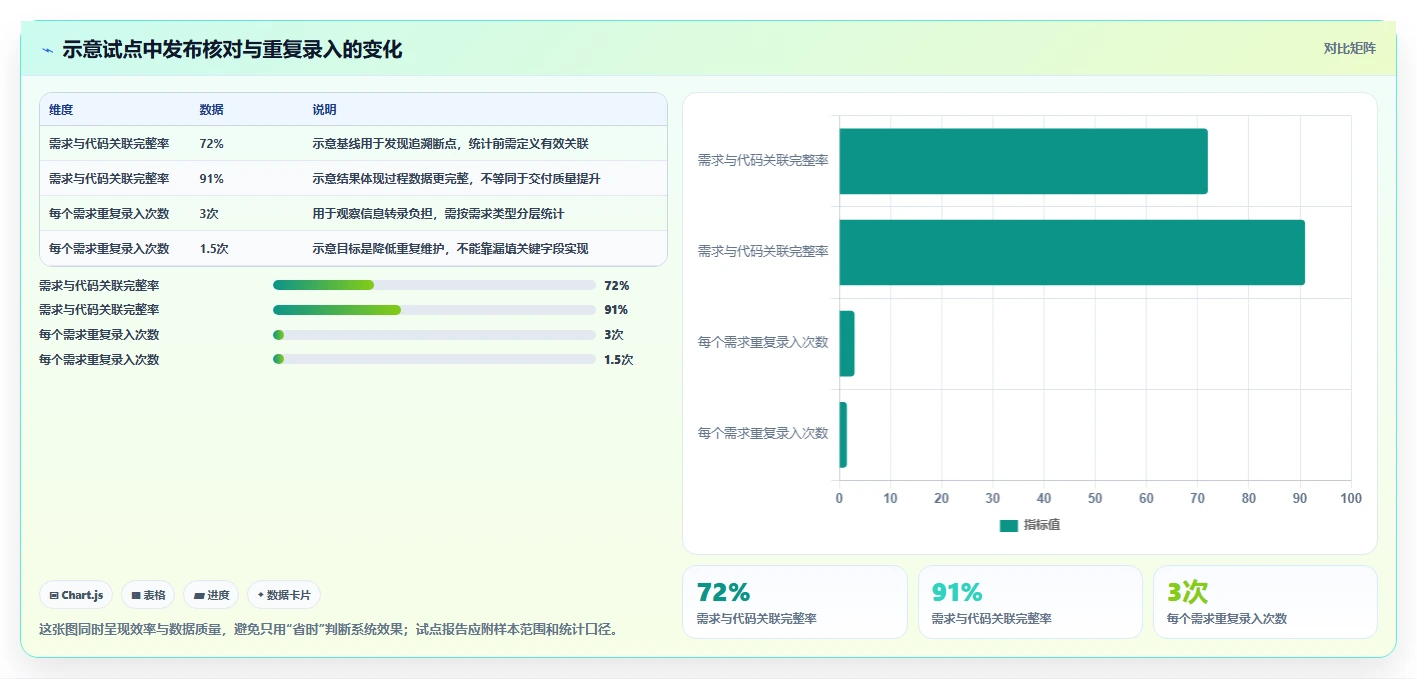Click the top chart bar that ends at 72

click(1023, 161)
